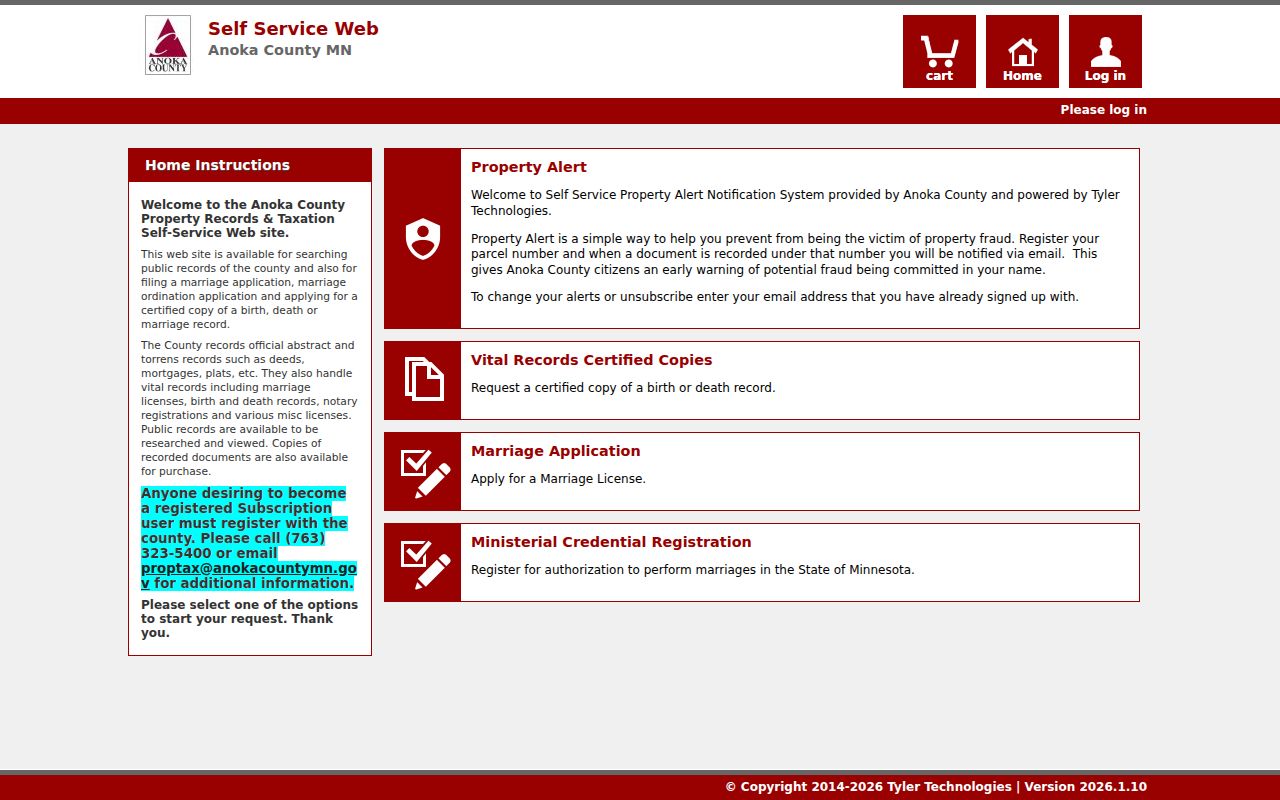
Task: Select the Marriage Application heading
Action: (556, 451)
